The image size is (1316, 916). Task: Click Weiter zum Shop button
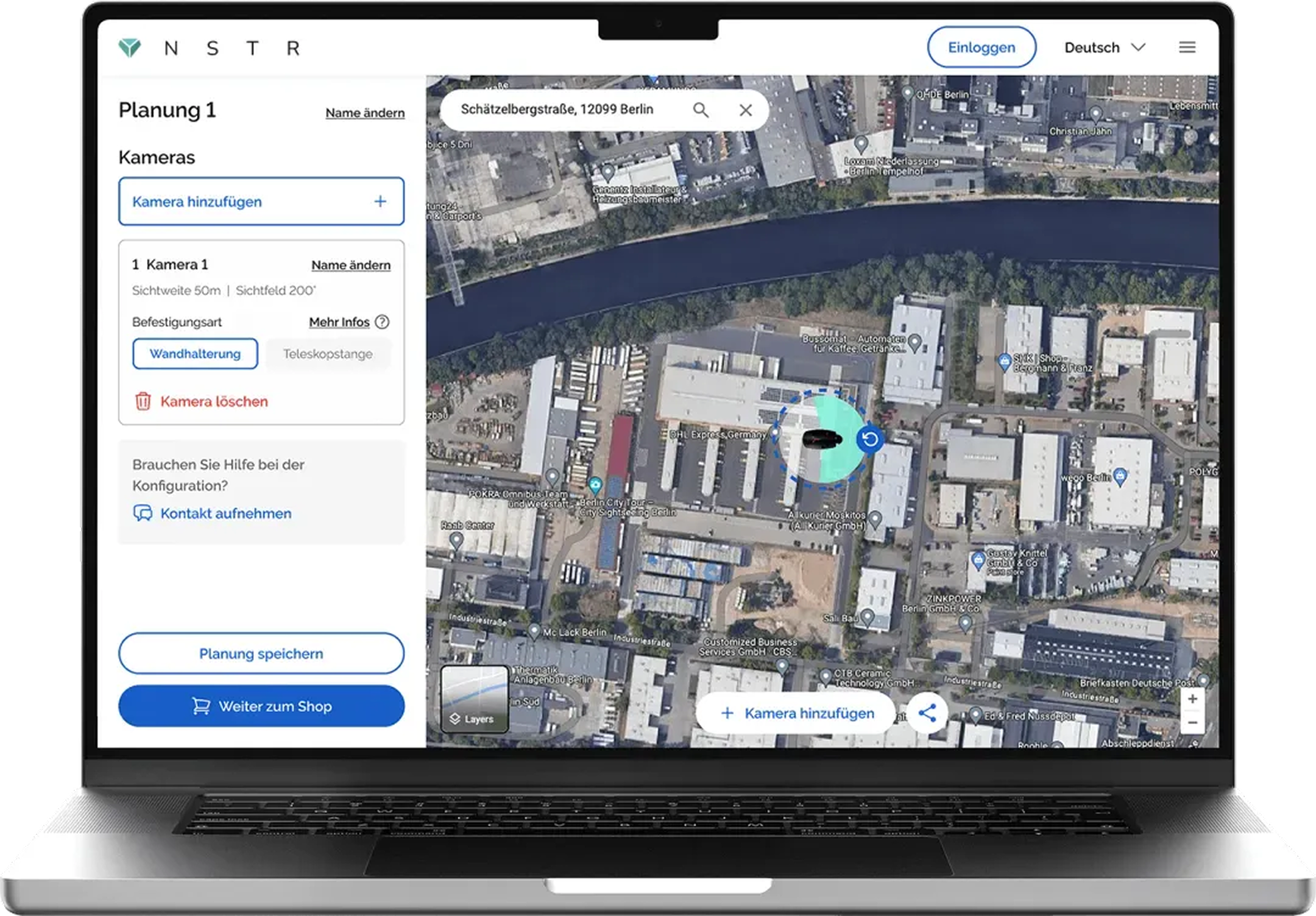point(261,706)
